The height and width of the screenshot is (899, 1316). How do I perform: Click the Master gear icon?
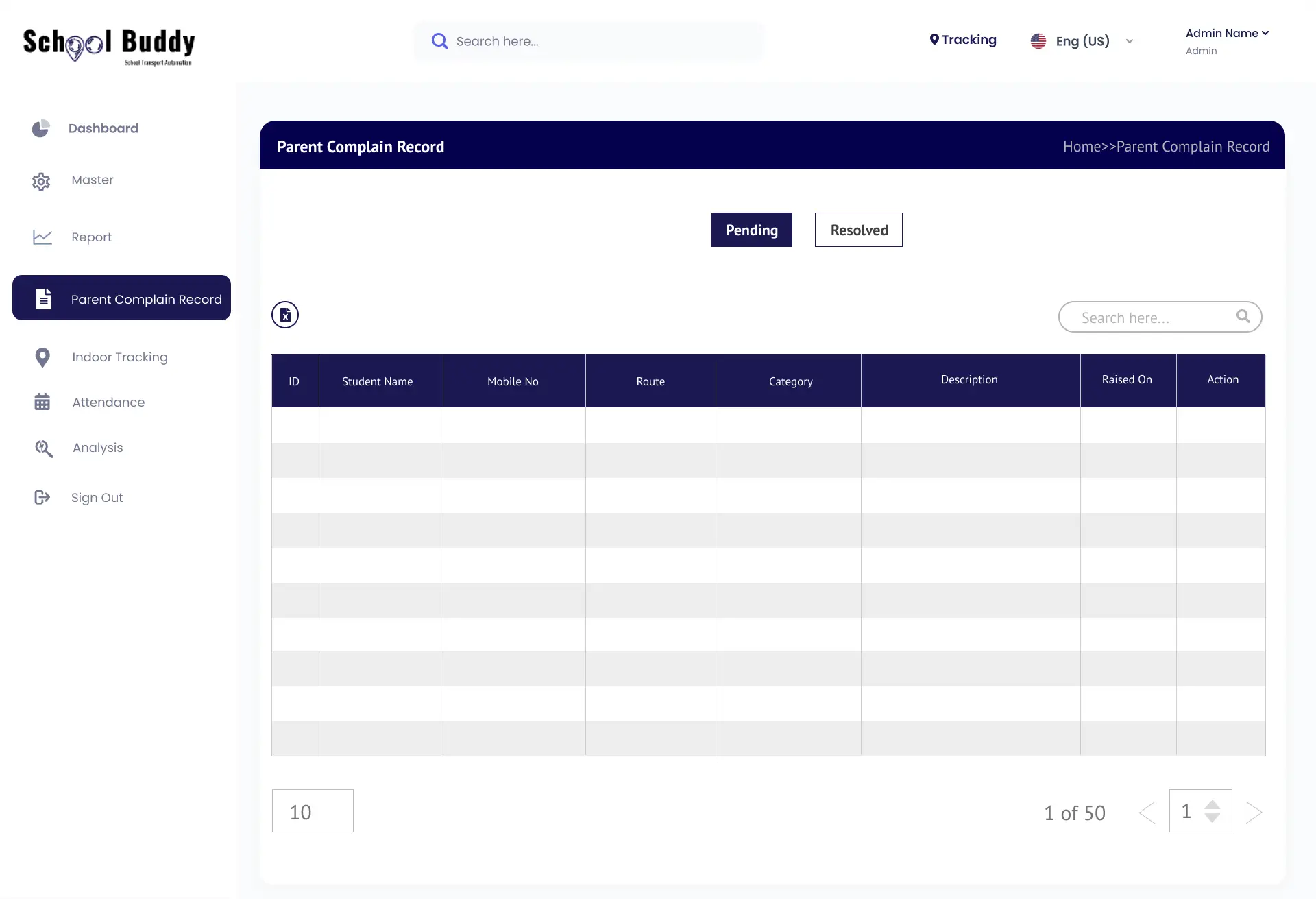[41, 181]
